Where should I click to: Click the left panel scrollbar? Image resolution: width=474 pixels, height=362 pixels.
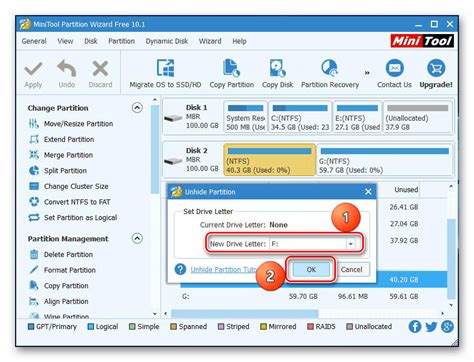[x=154, y=150]
